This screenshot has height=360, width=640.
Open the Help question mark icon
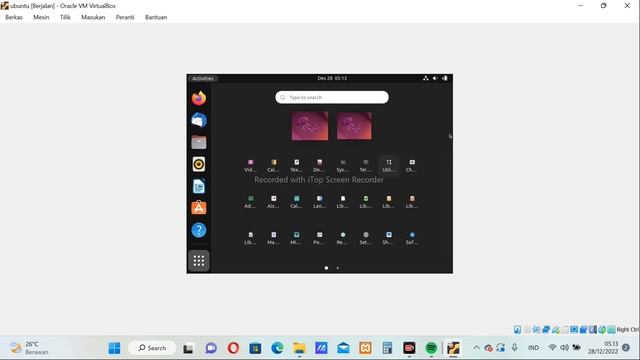(x=199, y=230)
